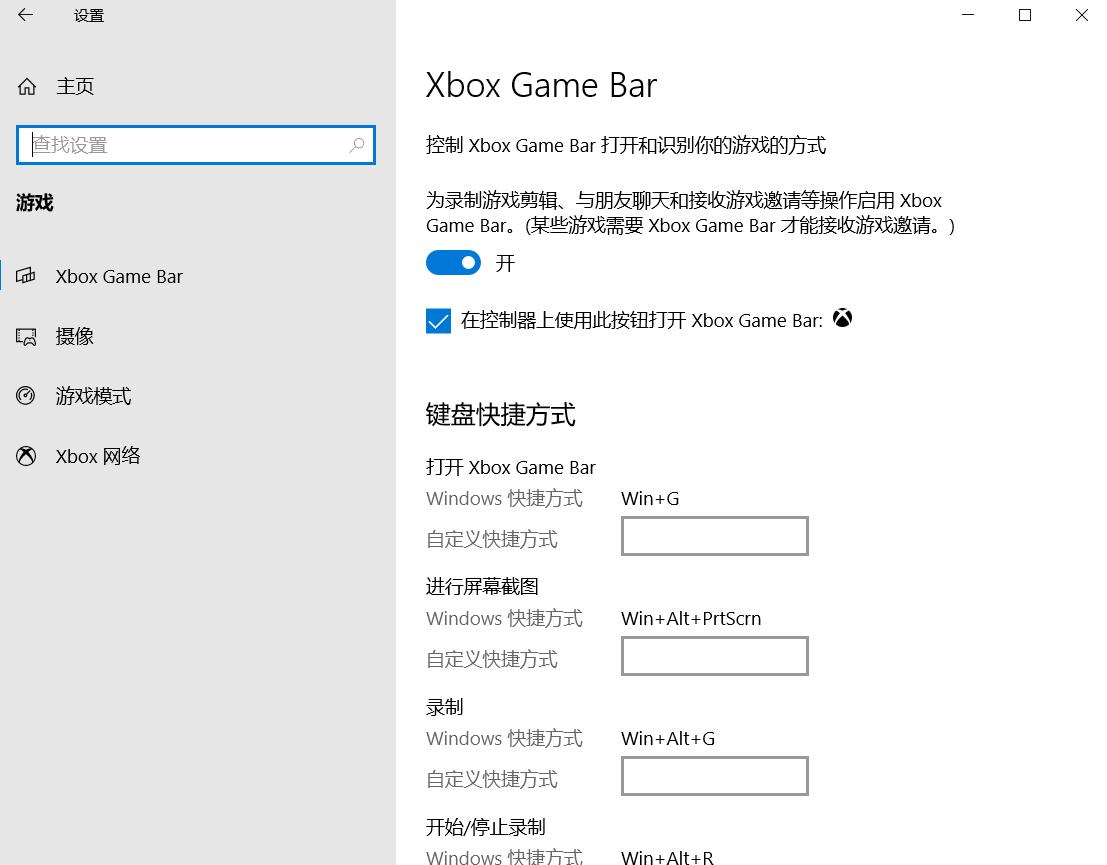1107x865 pixels.
Task: Turn off the Xbox Game Bar switch
Action: (453, 263)
